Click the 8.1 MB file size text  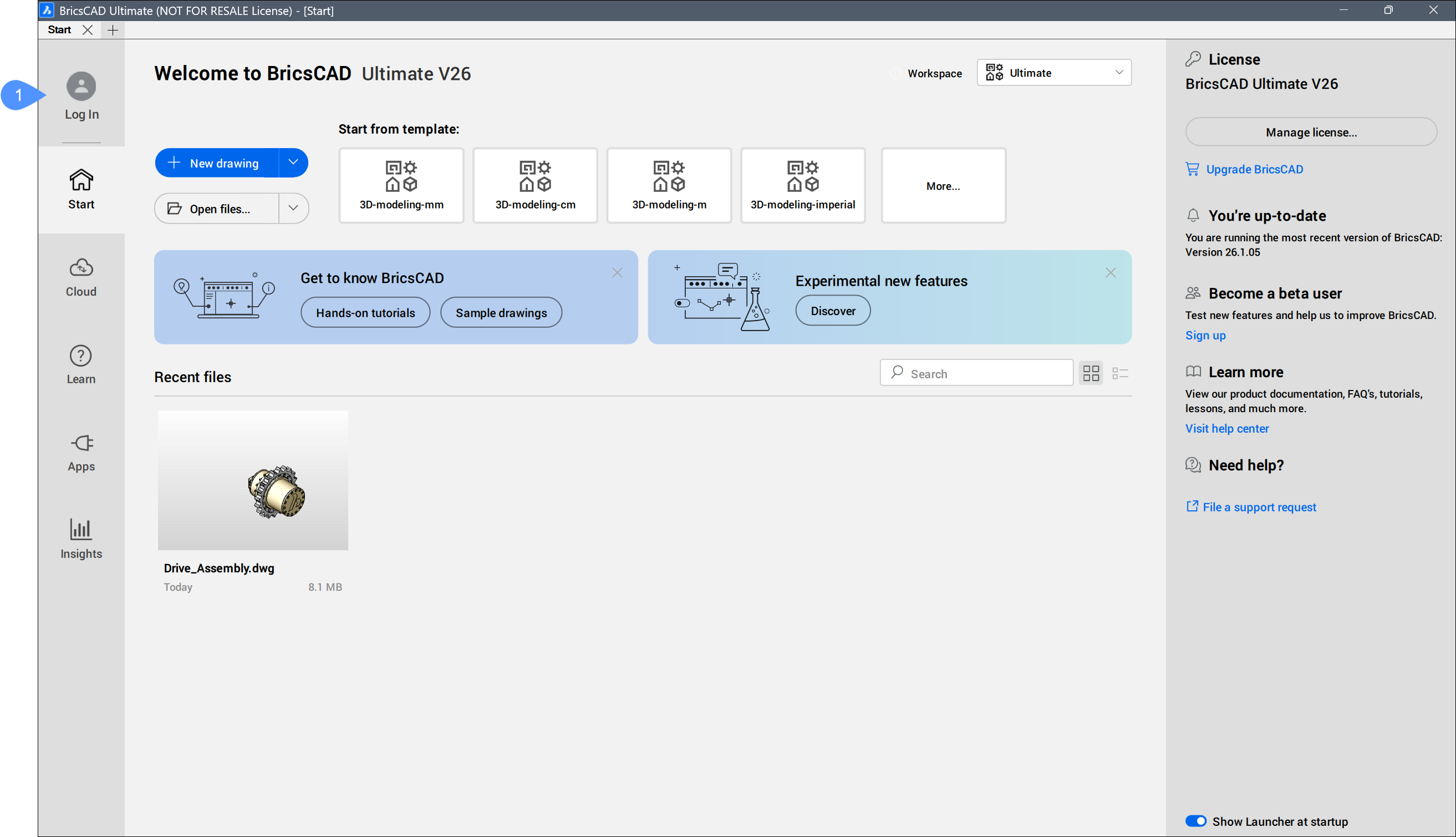click(325, 587)
